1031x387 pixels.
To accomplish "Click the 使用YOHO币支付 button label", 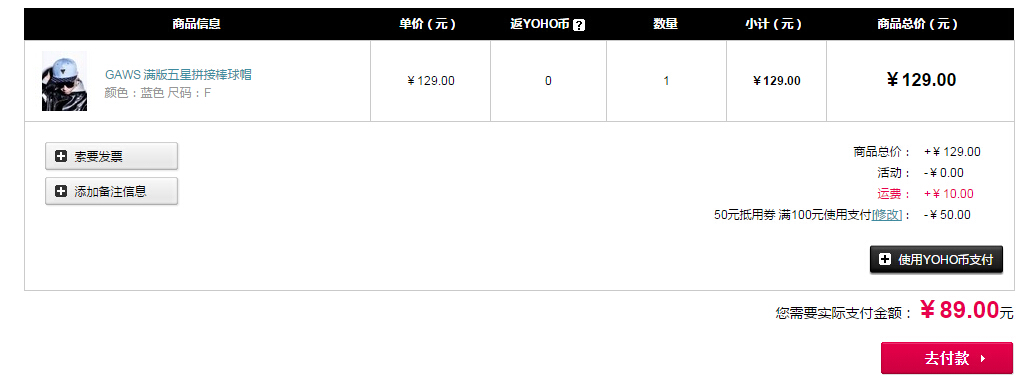I will (x=946, y=260).
